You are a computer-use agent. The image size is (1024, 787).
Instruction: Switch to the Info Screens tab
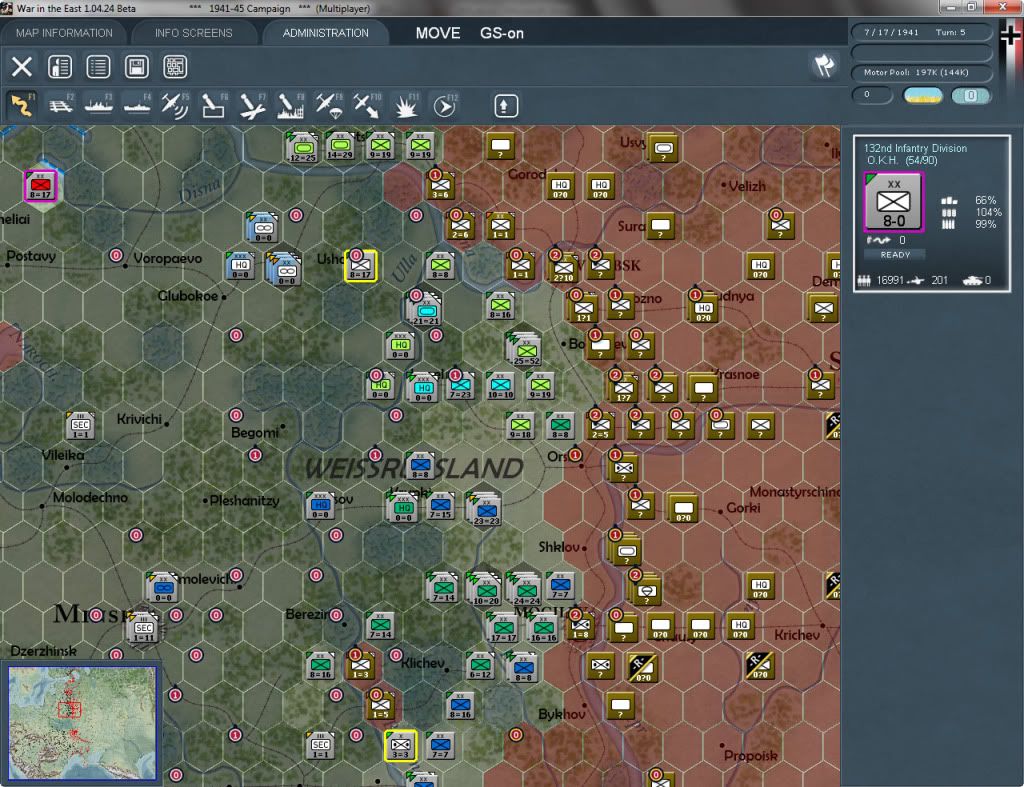pyautogui.click(x=193, y=33)
